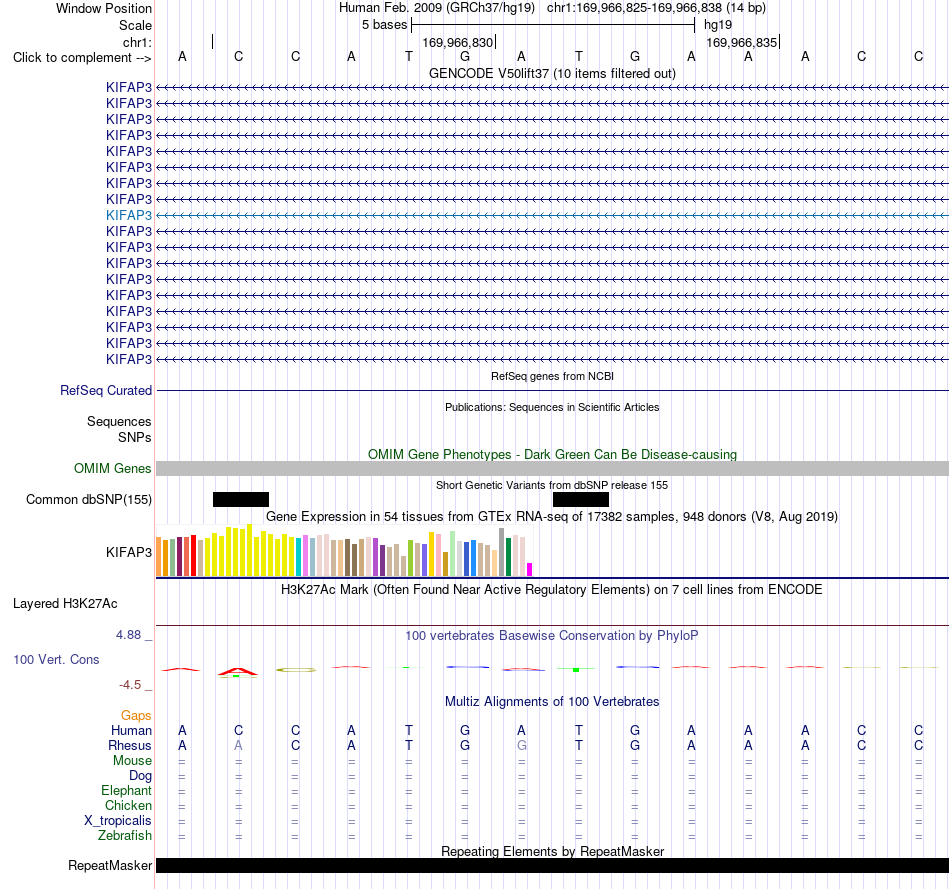Select the dbSNP variant block under base T
Viewport: 950px width, 889px height.
click(580, 499)
